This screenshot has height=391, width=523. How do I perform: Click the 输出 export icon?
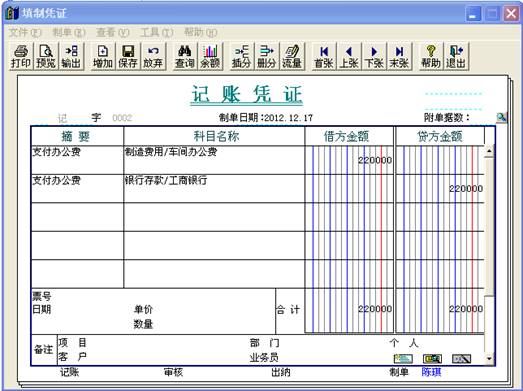pyautogui.click(x=71, y=56)
